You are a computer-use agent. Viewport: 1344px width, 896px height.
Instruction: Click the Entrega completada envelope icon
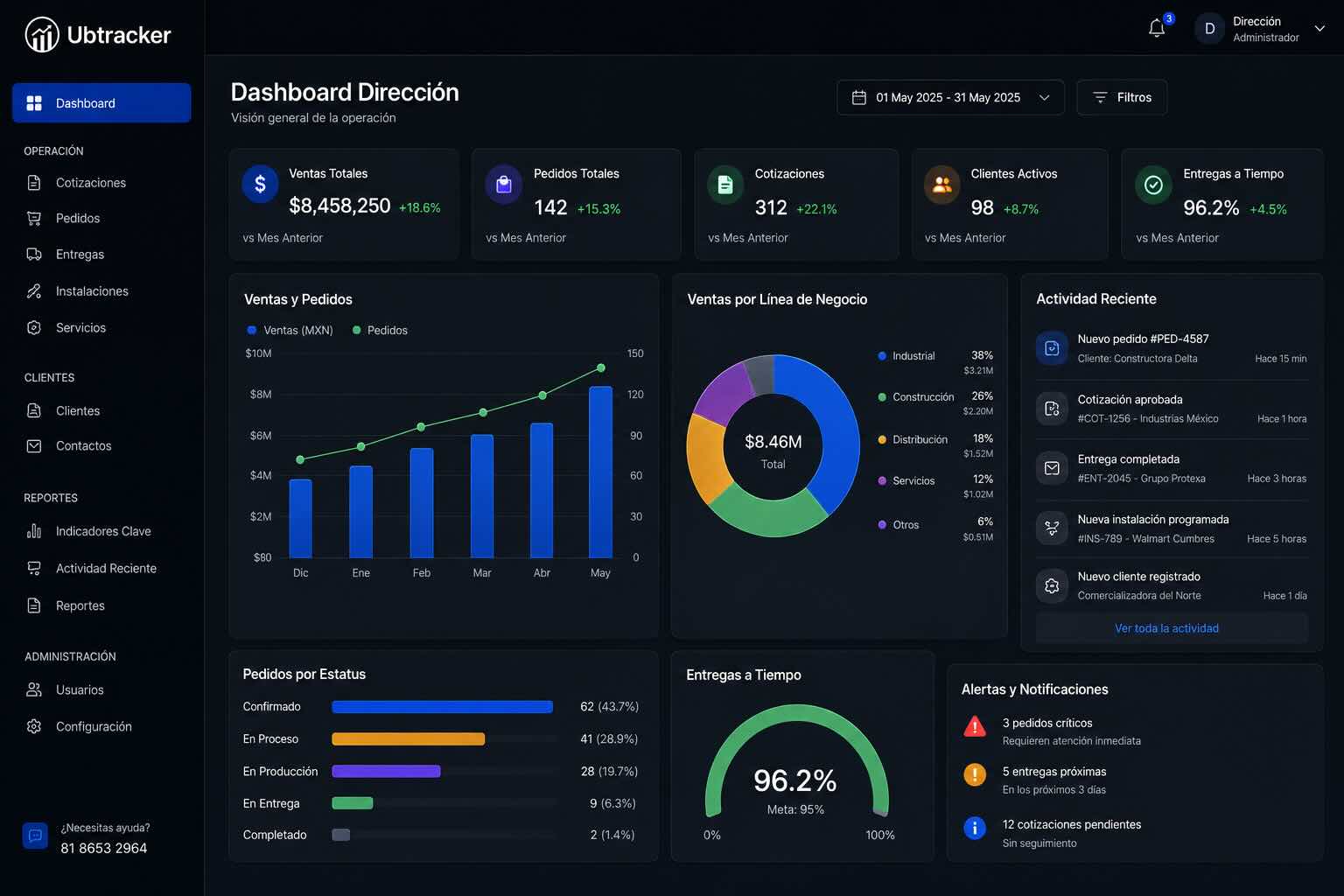pyautogui.click(x=1052, y=468)
